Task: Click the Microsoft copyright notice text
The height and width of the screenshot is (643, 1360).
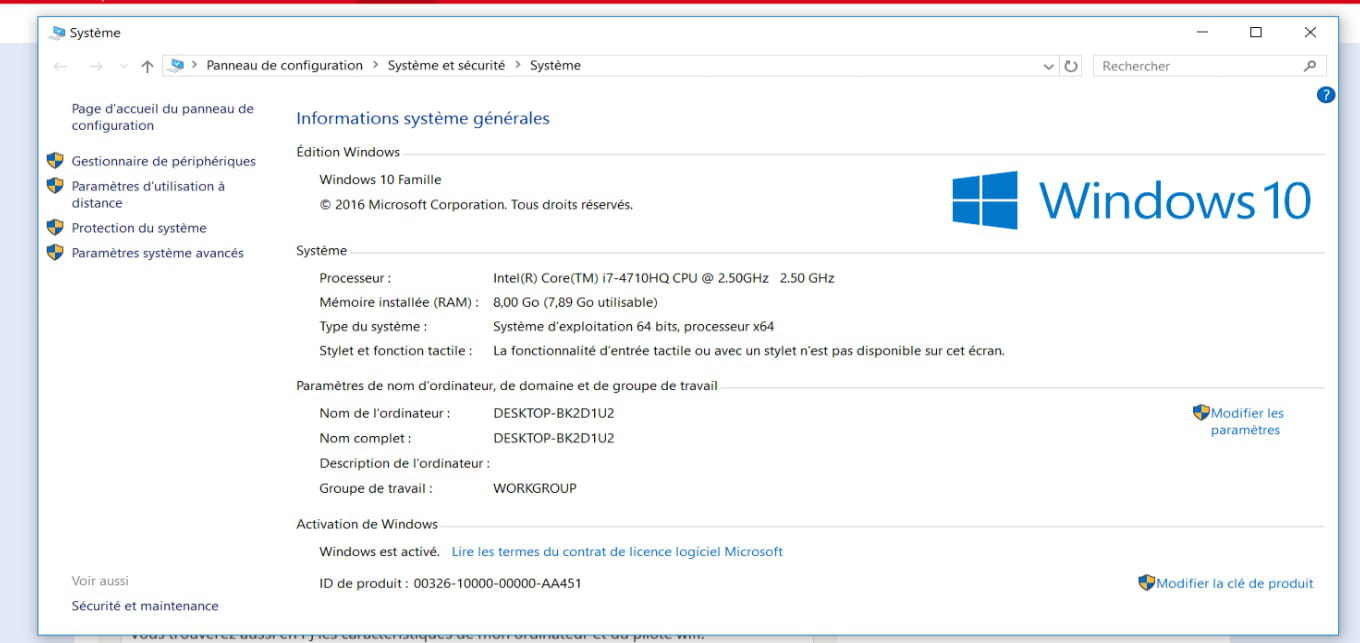Action: (476, 205)
